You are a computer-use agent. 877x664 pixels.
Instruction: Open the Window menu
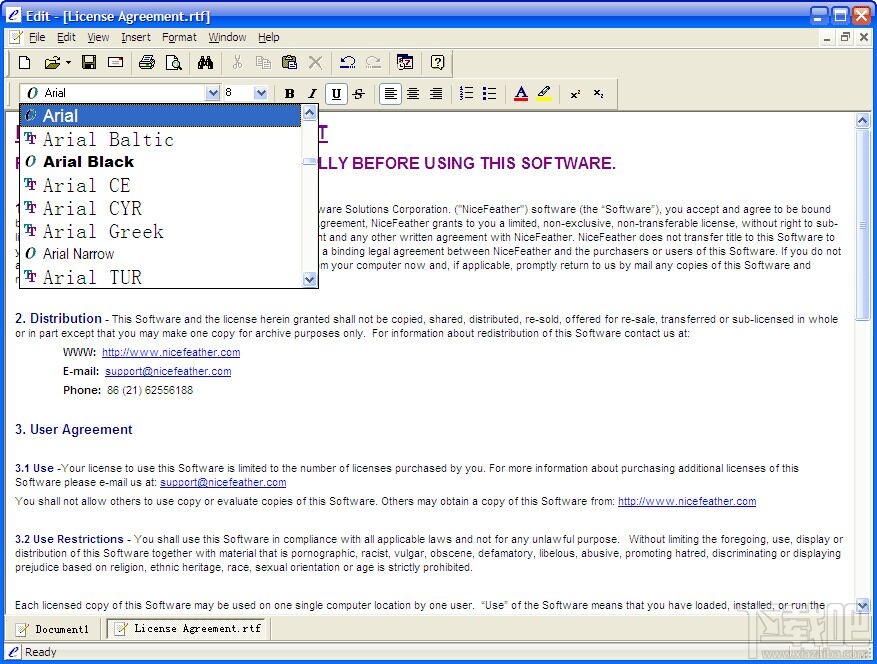[227, 37]
